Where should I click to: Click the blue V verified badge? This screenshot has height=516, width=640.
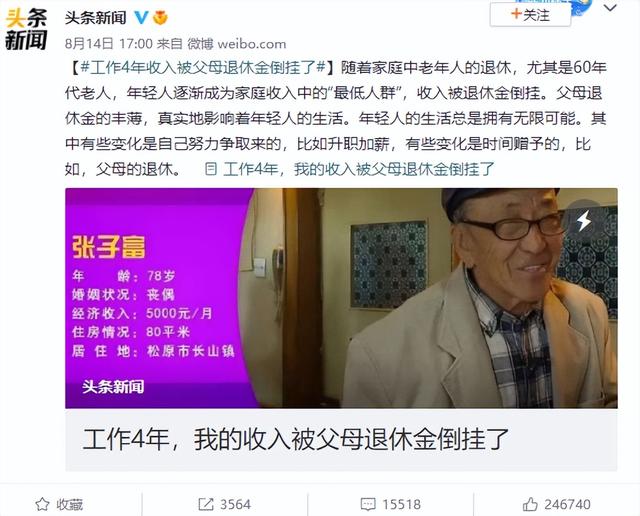[x=141, y=17]
